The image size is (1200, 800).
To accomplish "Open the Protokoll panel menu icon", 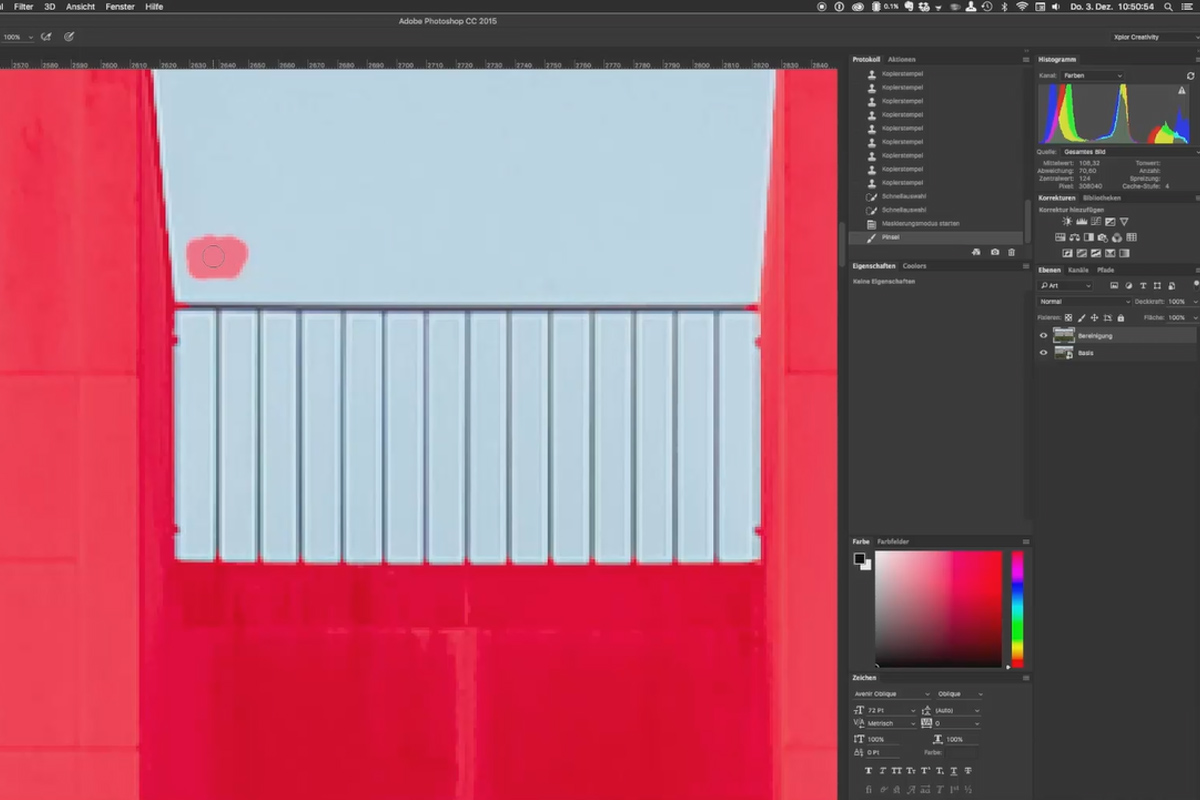I will tap(1025, 59).
